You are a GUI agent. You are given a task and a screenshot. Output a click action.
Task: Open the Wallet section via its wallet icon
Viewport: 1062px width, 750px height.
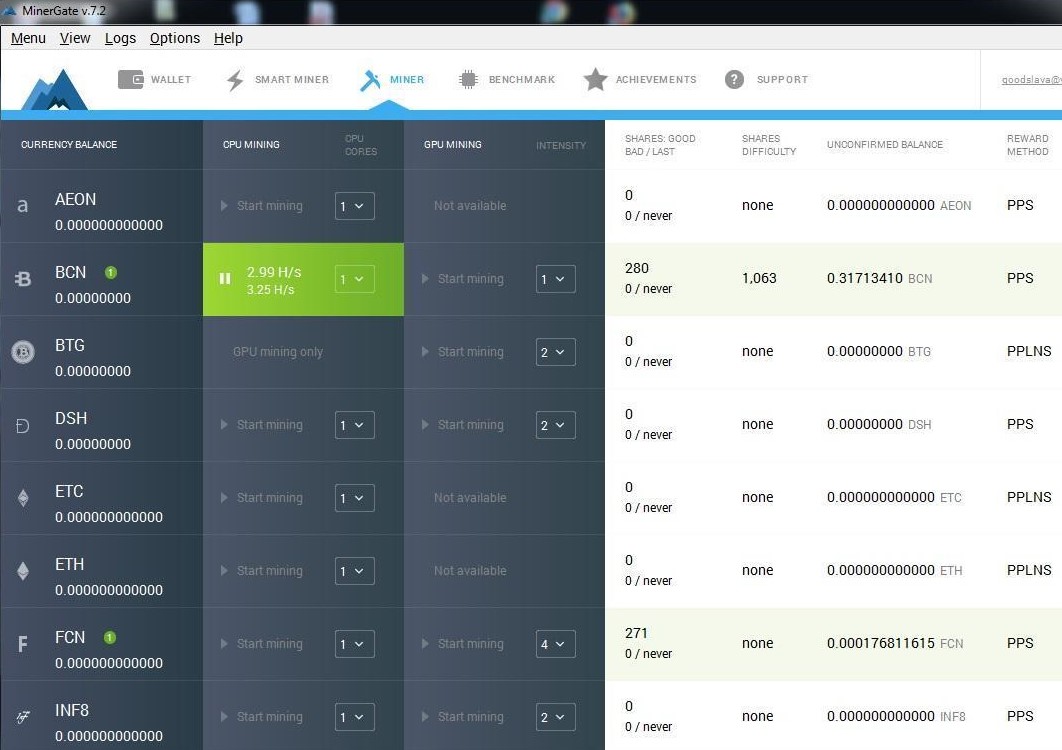[131, 79]
